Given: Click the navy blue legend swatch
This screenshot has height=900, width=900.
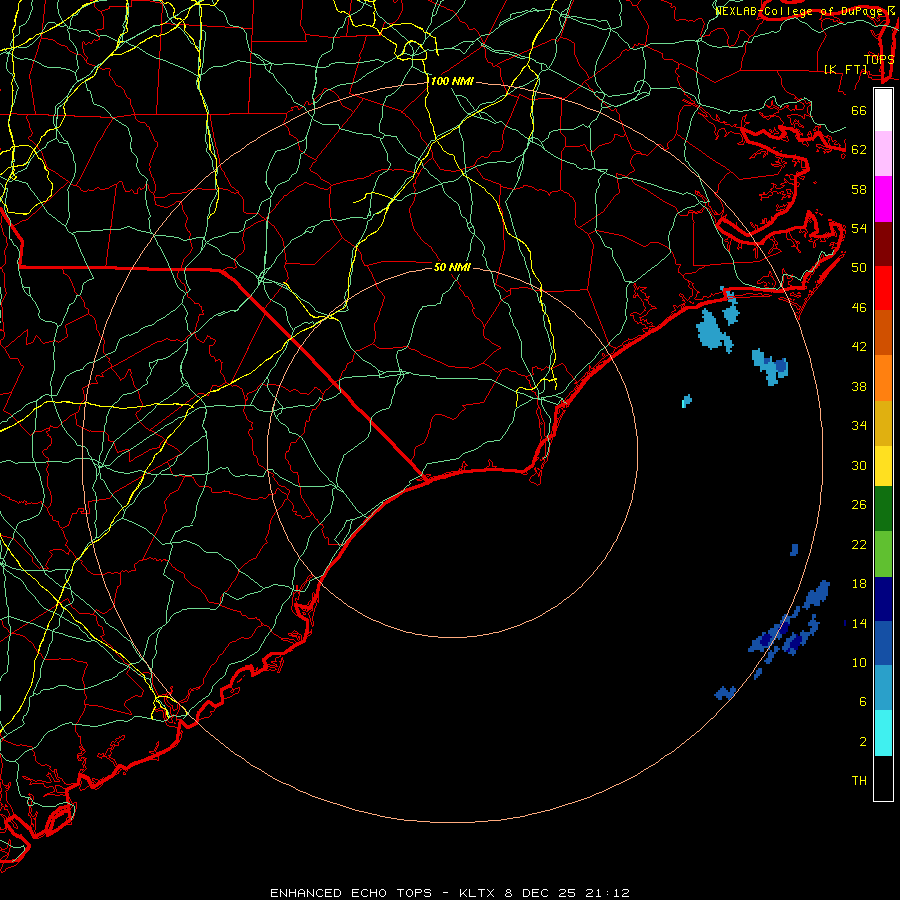Looking at the screenshot, I should (883, 599).
